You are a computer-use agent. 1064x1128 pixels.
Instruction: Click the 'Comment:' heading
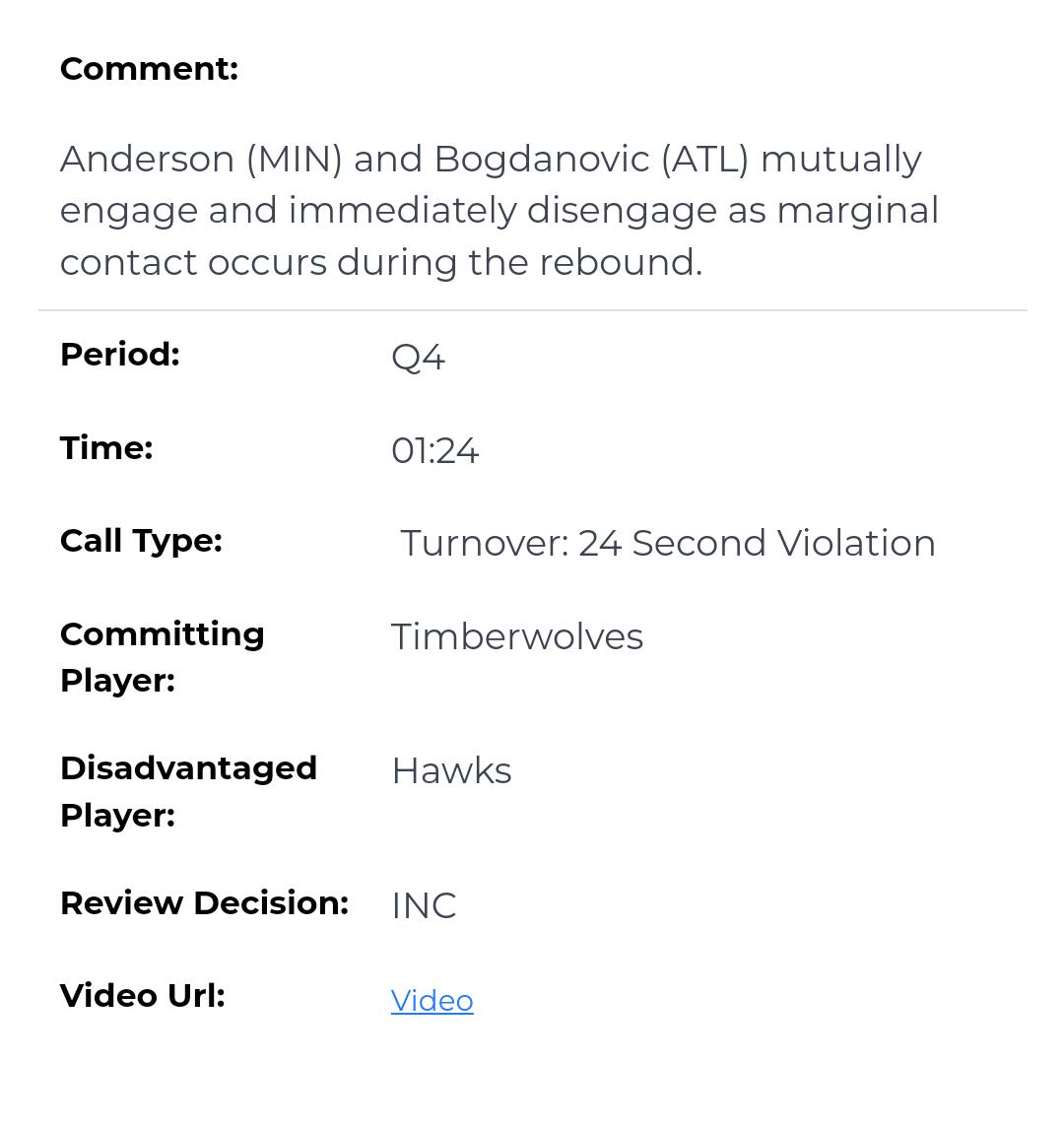pos(149,69)
